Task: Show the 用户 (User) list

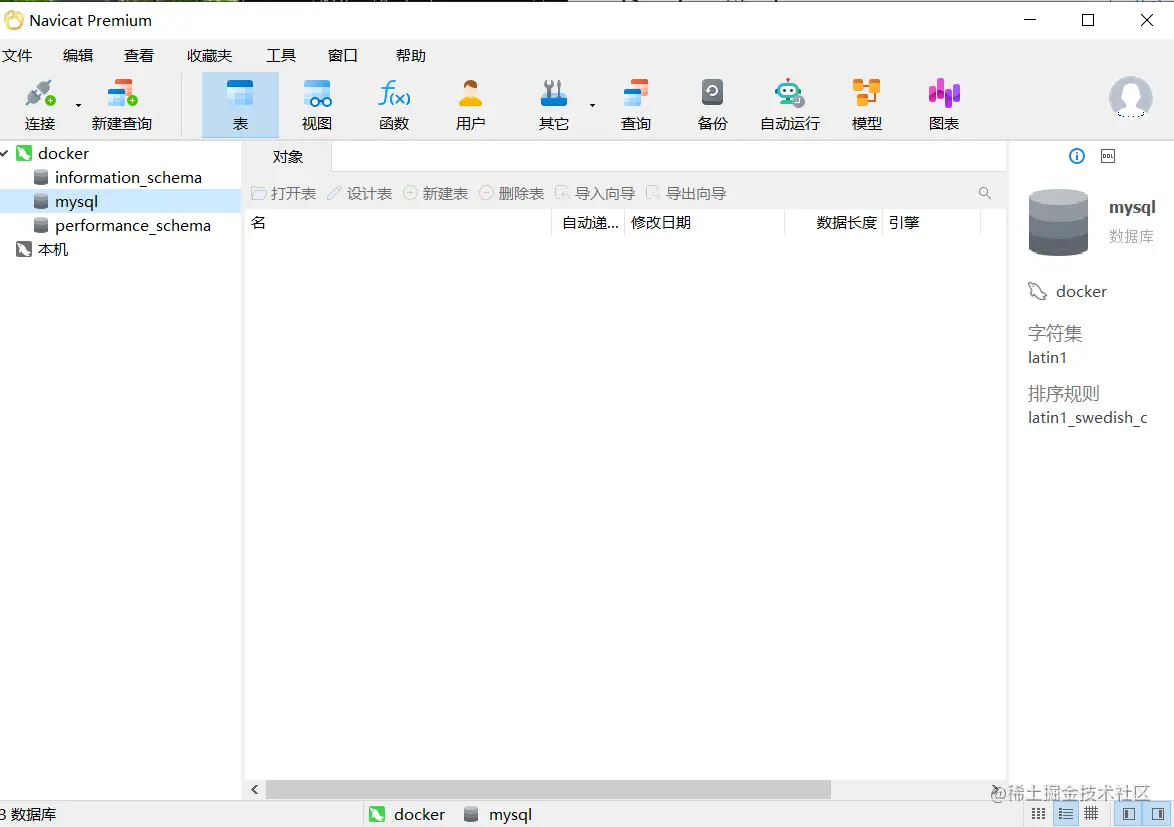Action: pos(470,105)
